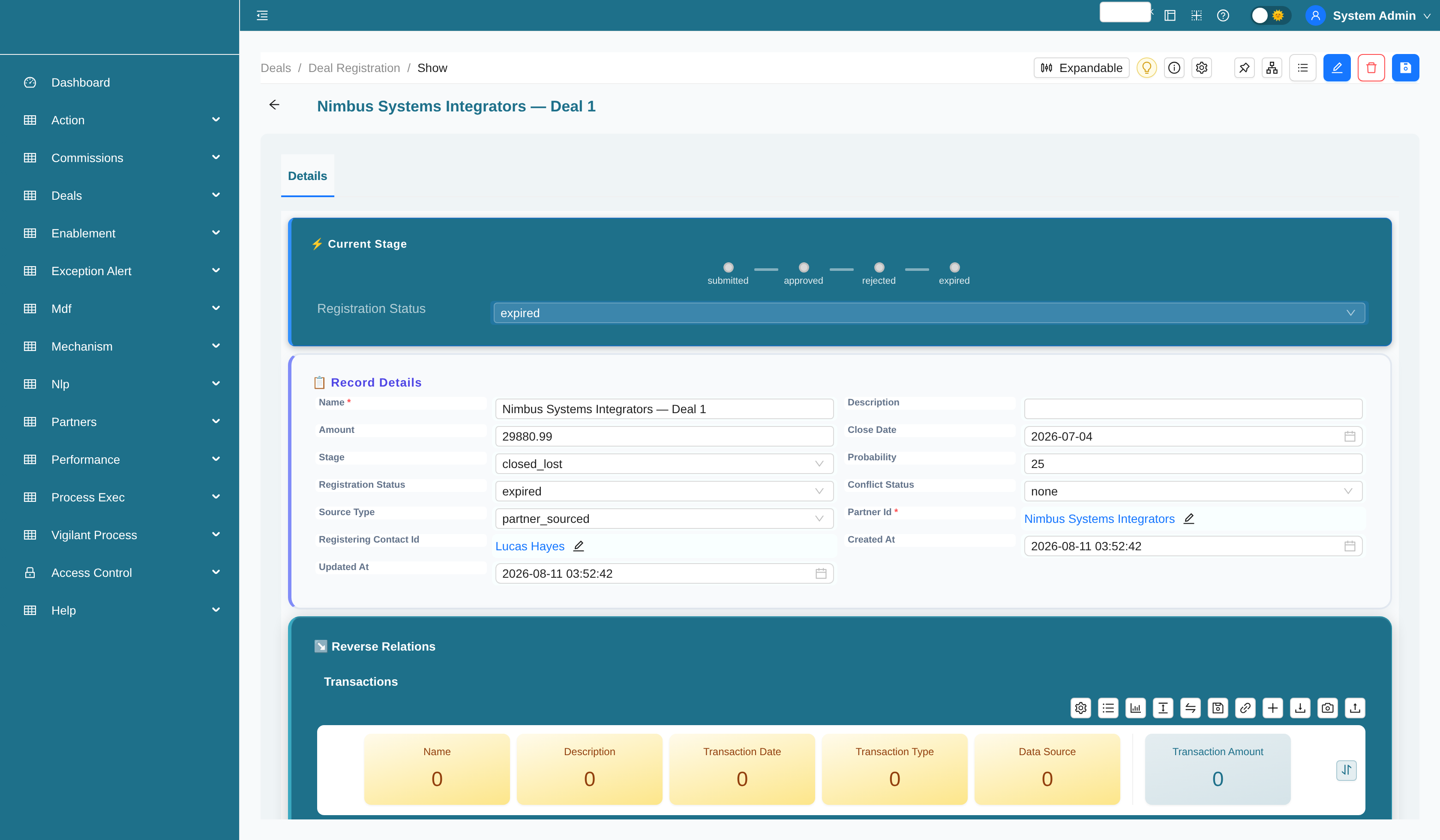Open the Source Type dropdown
This screenshot has height=840, width=1440.
click(664, 519)
